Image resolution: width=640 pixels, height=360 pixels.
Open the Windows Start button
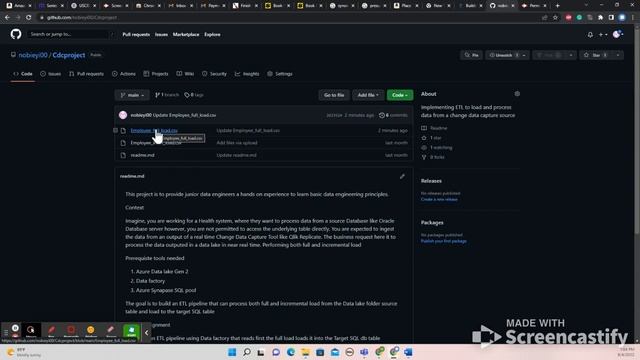pos(232,352)
